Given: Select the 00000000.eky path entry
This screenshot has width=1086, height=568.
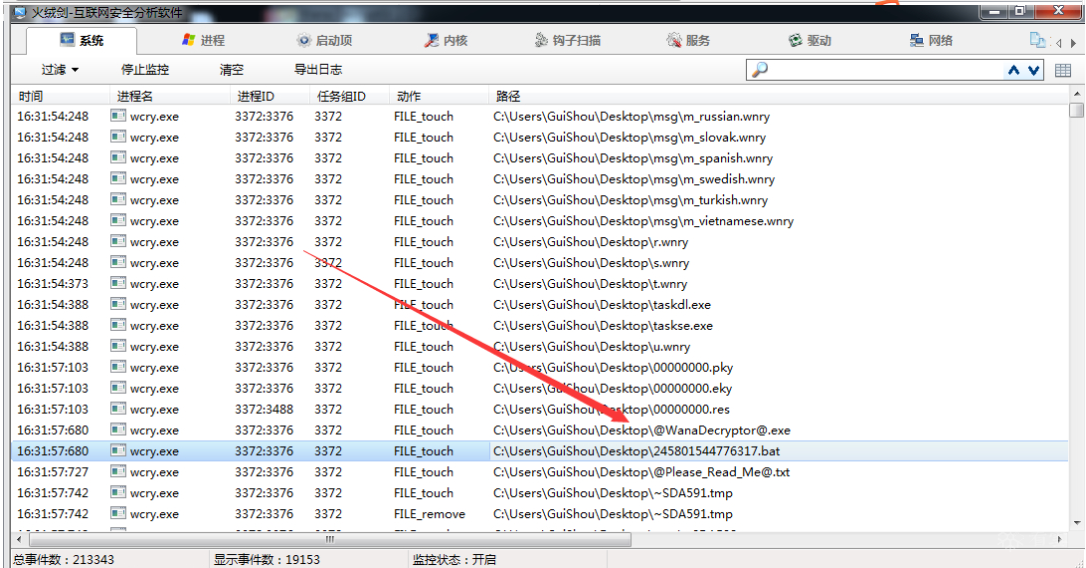Looking at the screenshot, I should [x=612, y=389].
